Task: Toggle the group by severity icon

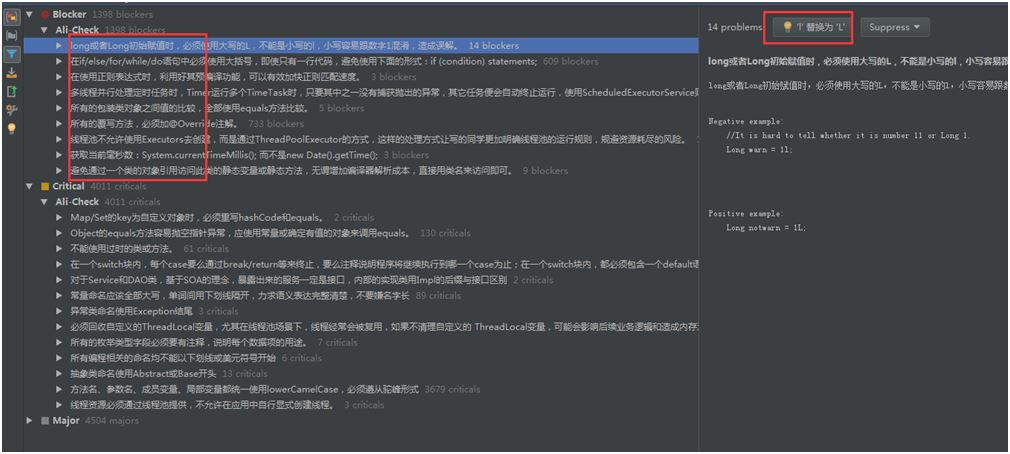Action: pos(12,16)
